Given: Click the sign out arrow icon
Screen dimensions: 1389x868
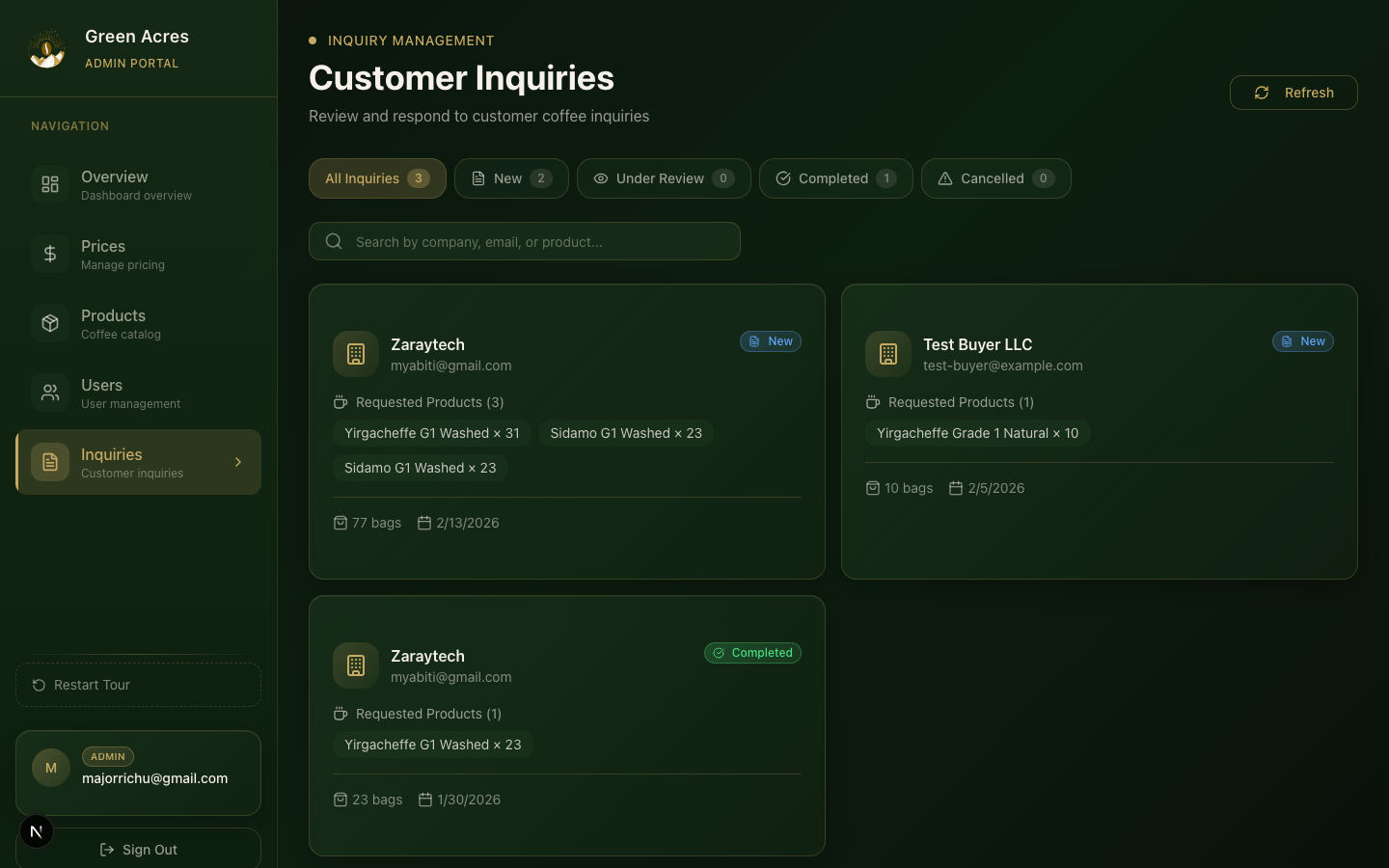Looking at the screenshot, I should (107, 850).
